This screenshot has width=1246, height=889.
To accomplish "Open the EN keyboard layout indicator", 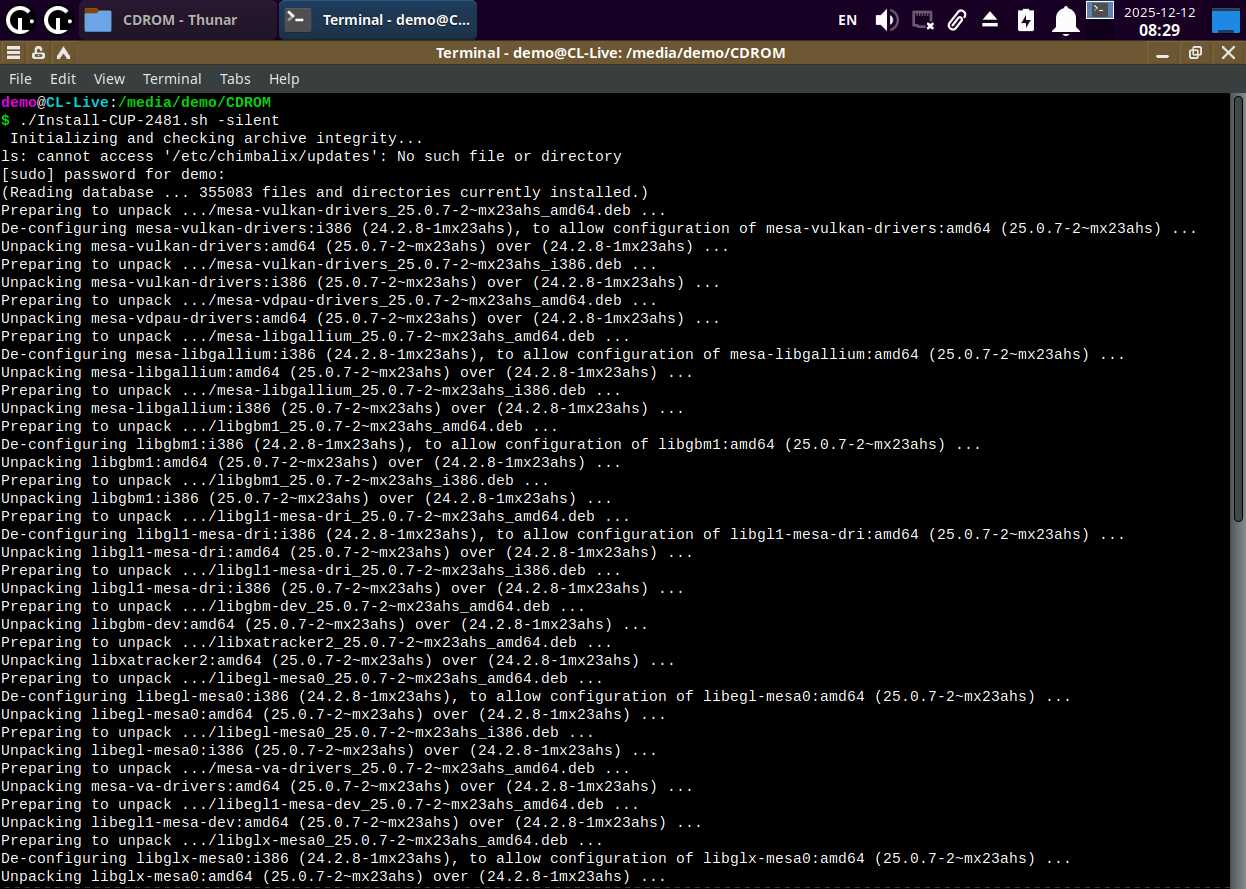I will pos(847,20).
